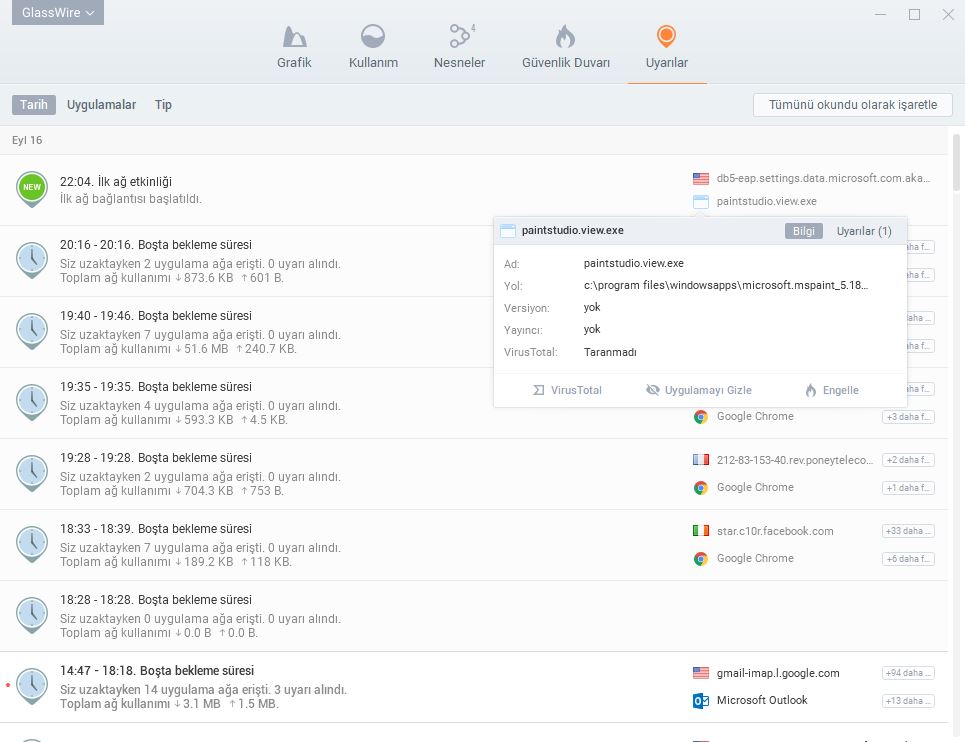The width and height of the screenshot is (965, 742).
Task: Open the GlassWire dropdown menu
Action: pos(58,12)
